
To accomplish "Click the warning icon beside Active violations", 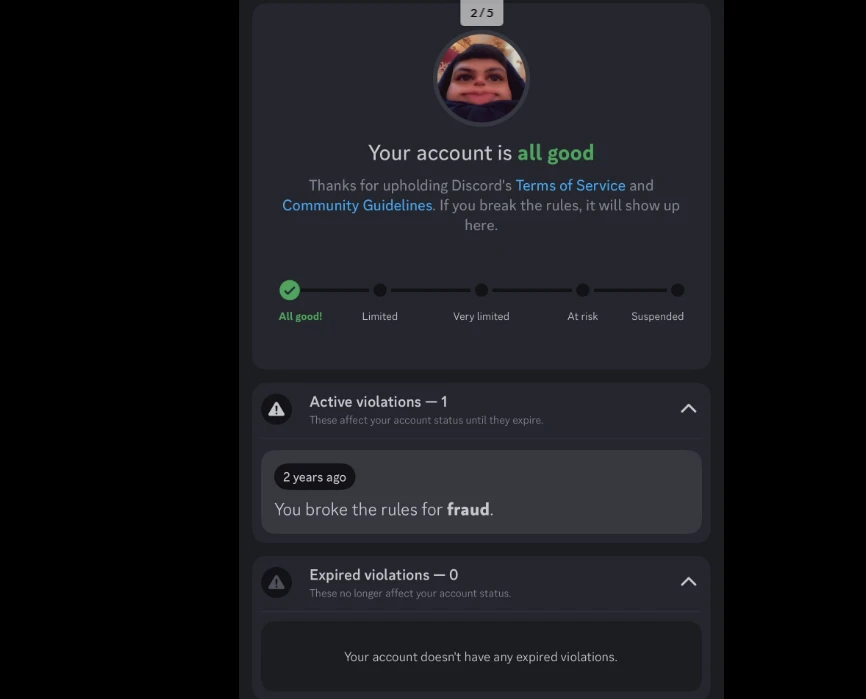I will coord(276,409).
